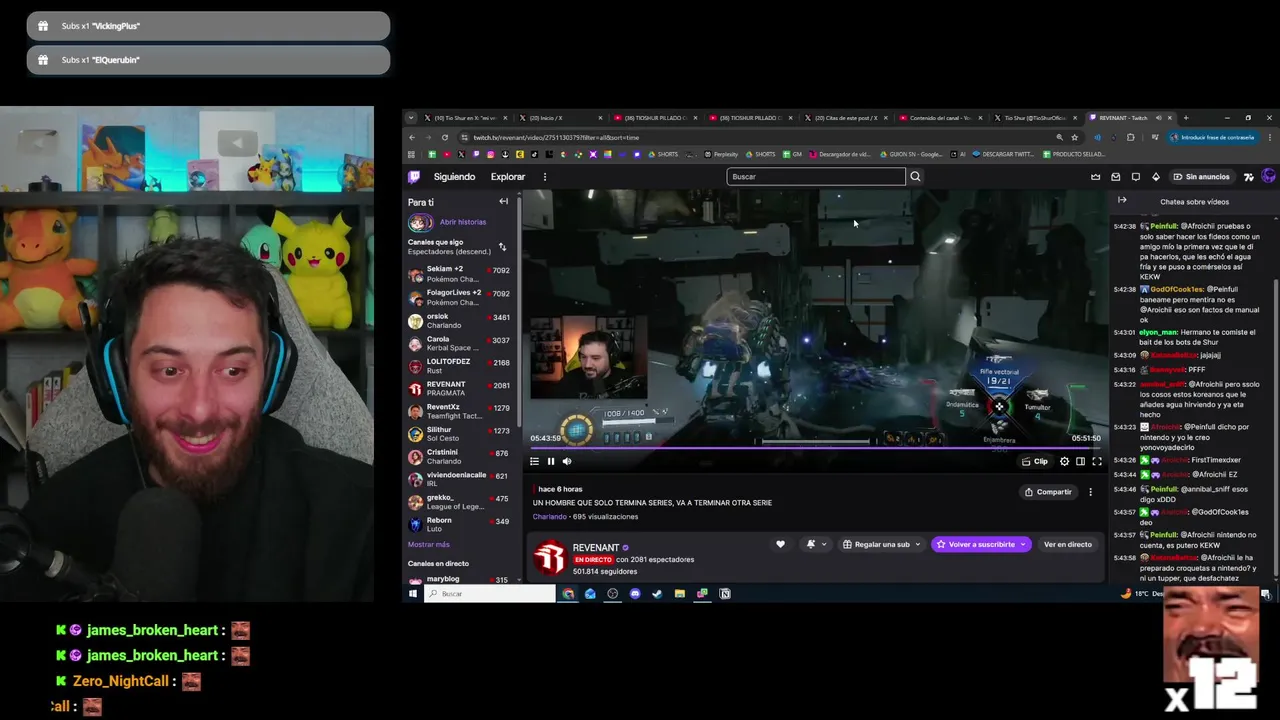Open Steam on the Windows taskbar
This screenshot has width=1280, height=720.
coord(657,594)
